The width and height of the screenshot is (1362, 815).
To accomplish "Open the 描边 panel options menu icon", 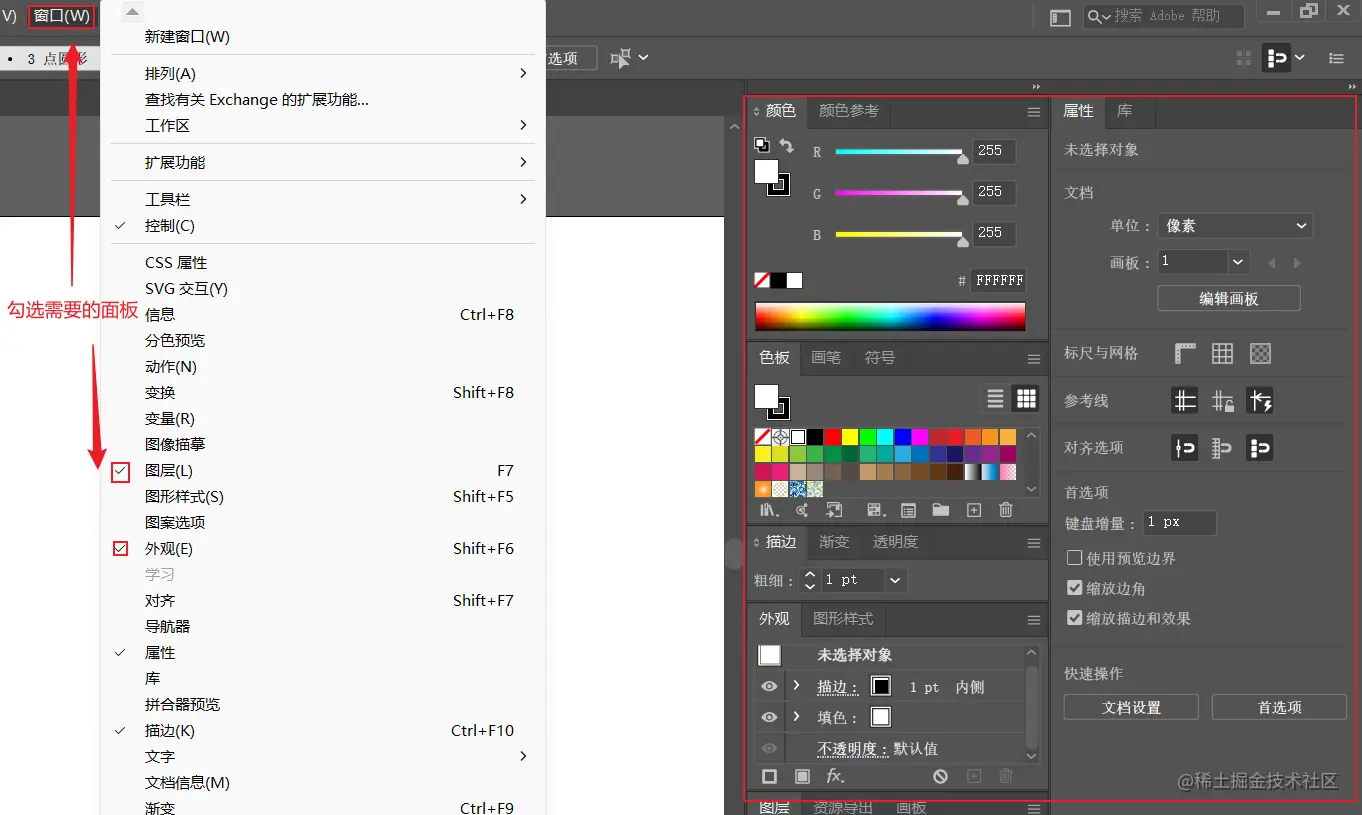I will tap(1034, 543).
